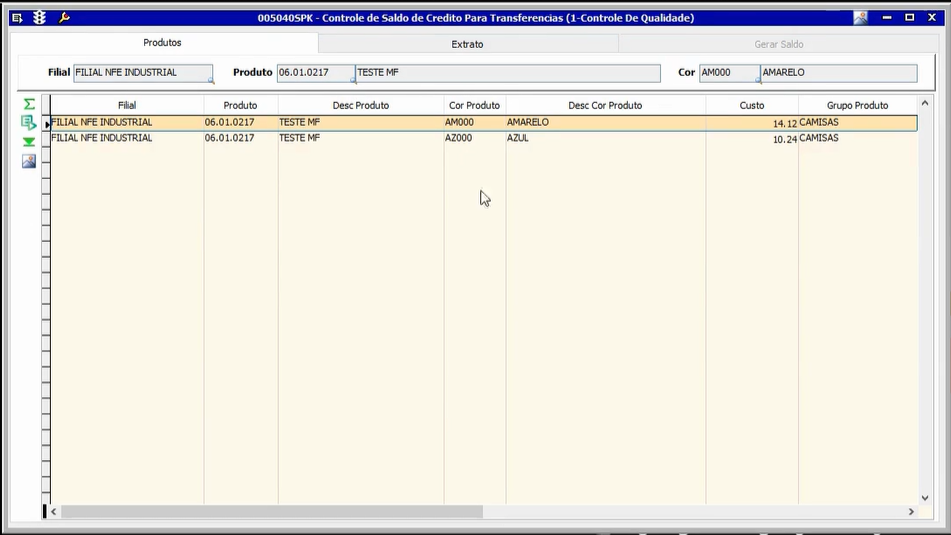Click FILIAL NFE INDUSTRIAL in the AZUL row

pyautogui.click(x=127, y=138)
